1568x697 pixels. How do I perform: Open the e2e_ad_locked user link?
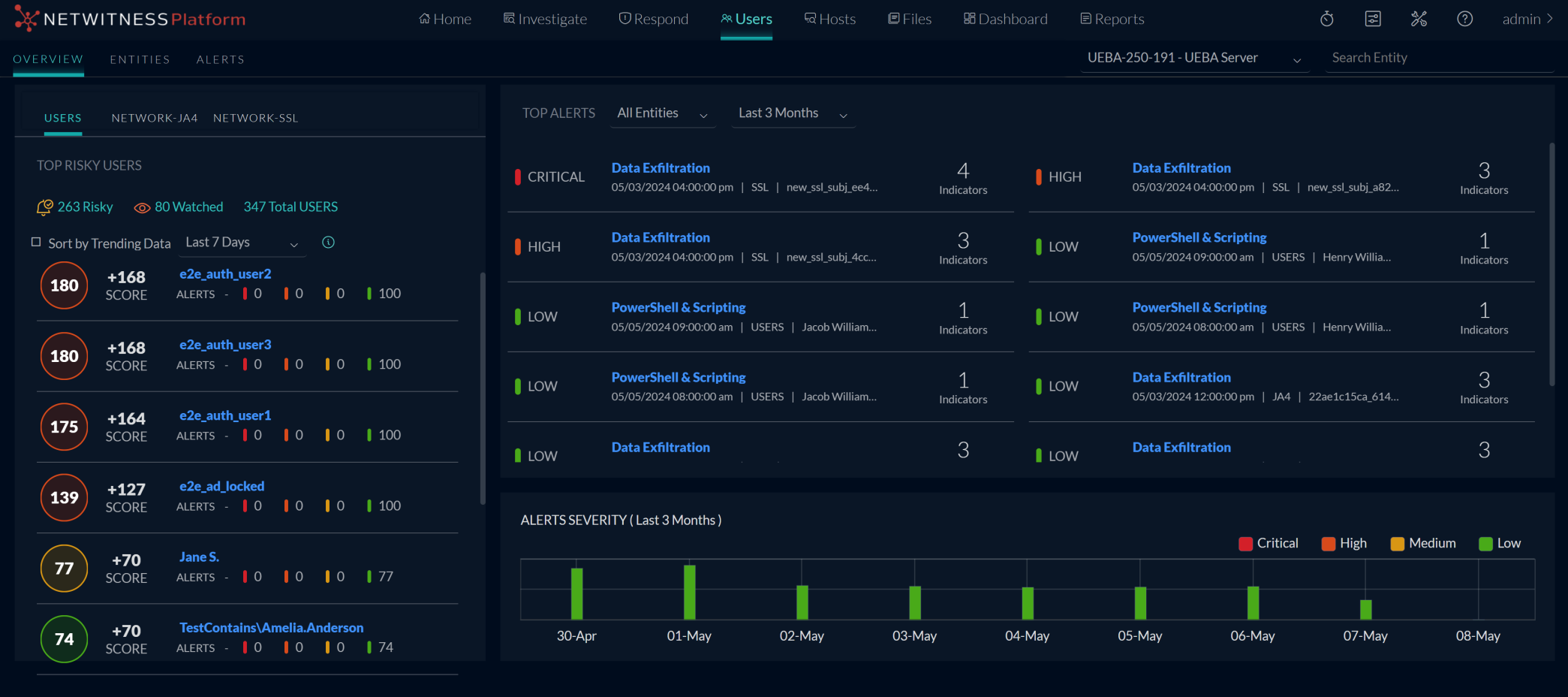[221, 486]
